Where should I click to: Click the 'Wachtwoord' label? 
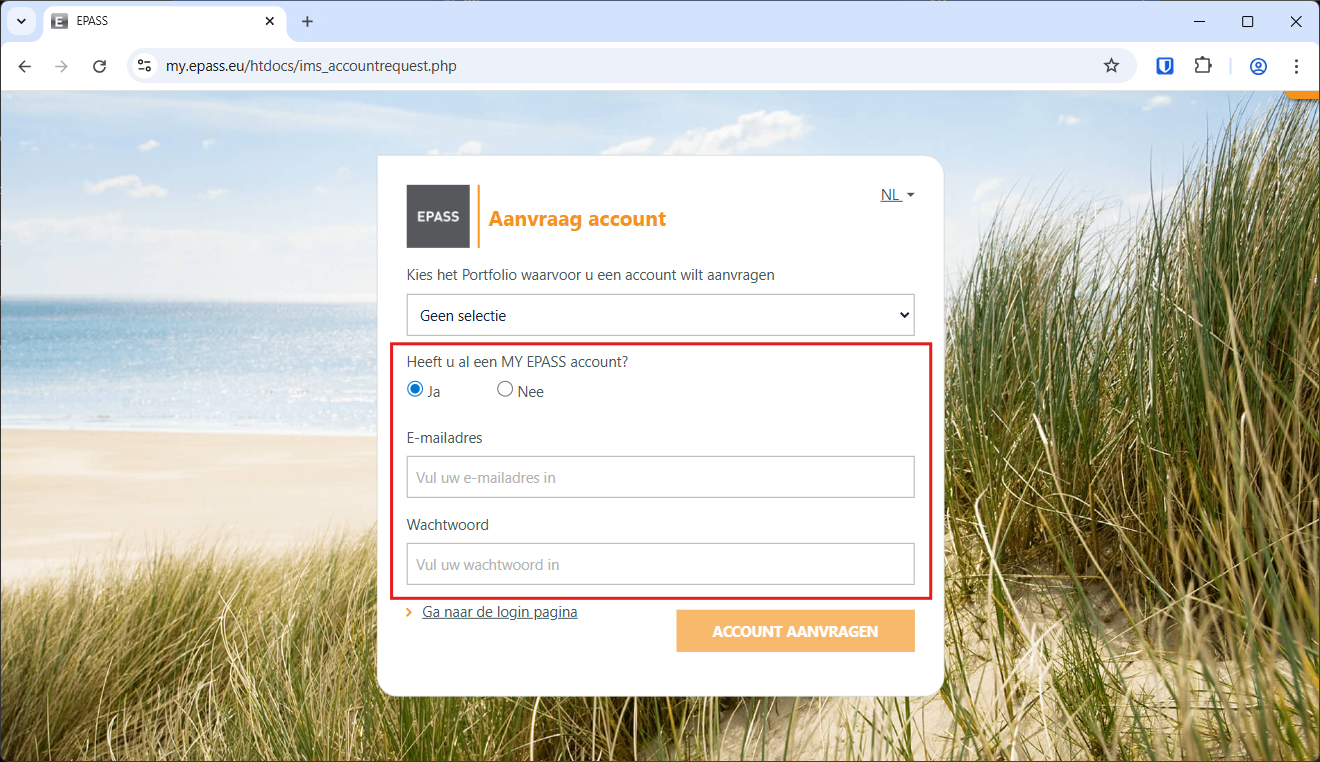tap(447, 525)
